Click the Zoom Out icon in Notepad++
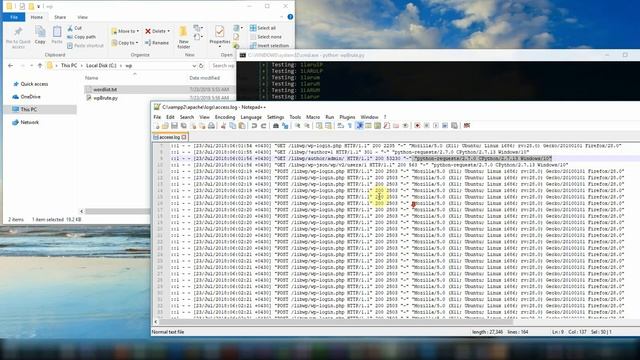640x360 pixels. coord(307,126)
